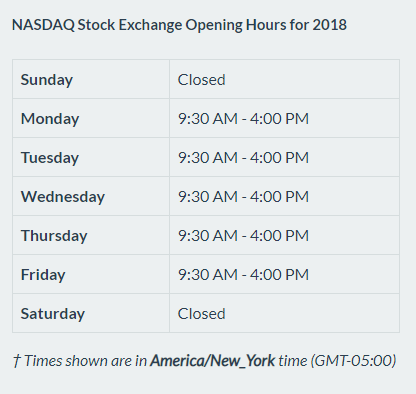The image size is (416, 394).
Task: Select the Monday row label
Action: click(50, 119)
